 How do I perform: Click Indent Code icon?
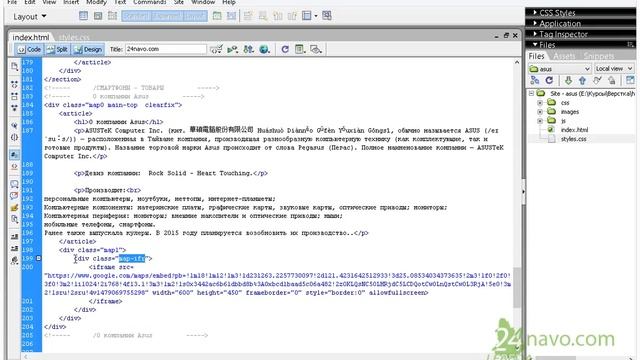(x=14, y=237)
